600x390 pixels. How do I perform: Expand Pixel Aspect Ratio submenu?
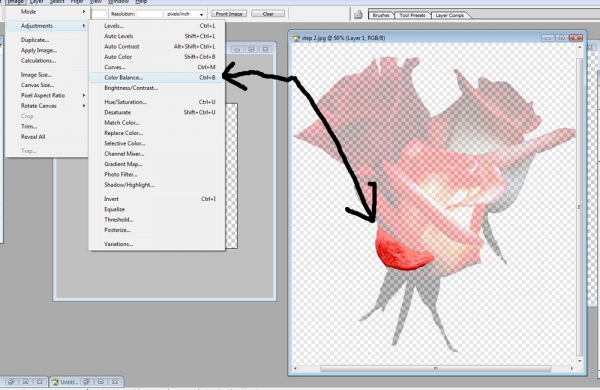point(47,95)
